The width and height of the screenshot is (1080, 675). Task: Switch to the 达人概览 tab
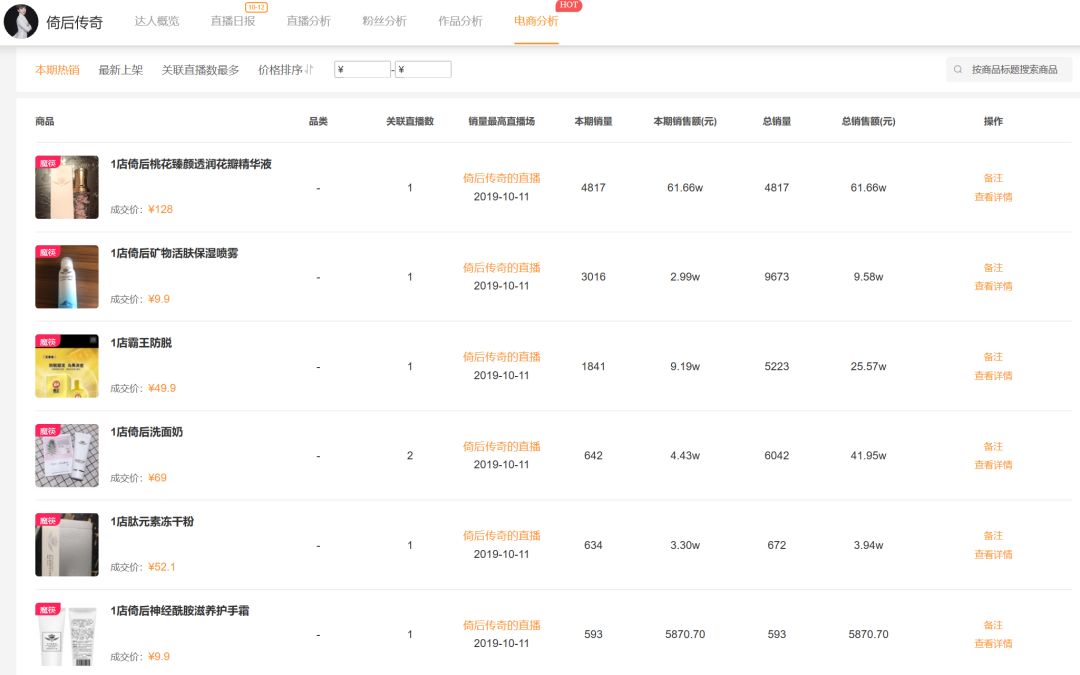point(159,22)
